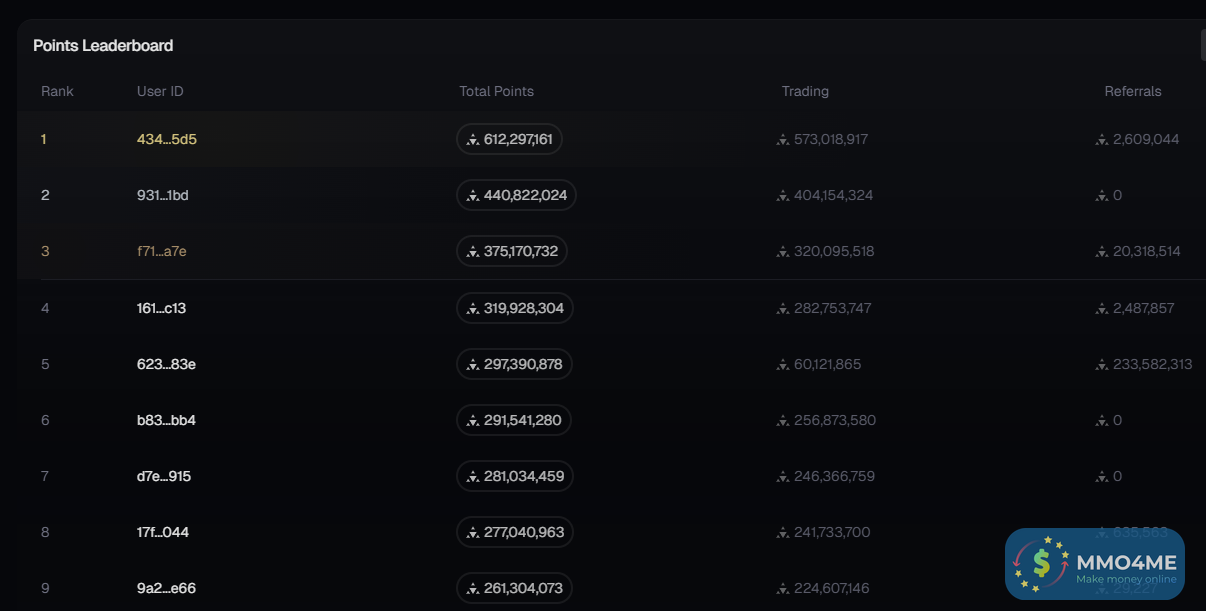1206x611 pixels.
Task: Click the referral points icon beside 20,318,514
Action: click(1102, 252)
